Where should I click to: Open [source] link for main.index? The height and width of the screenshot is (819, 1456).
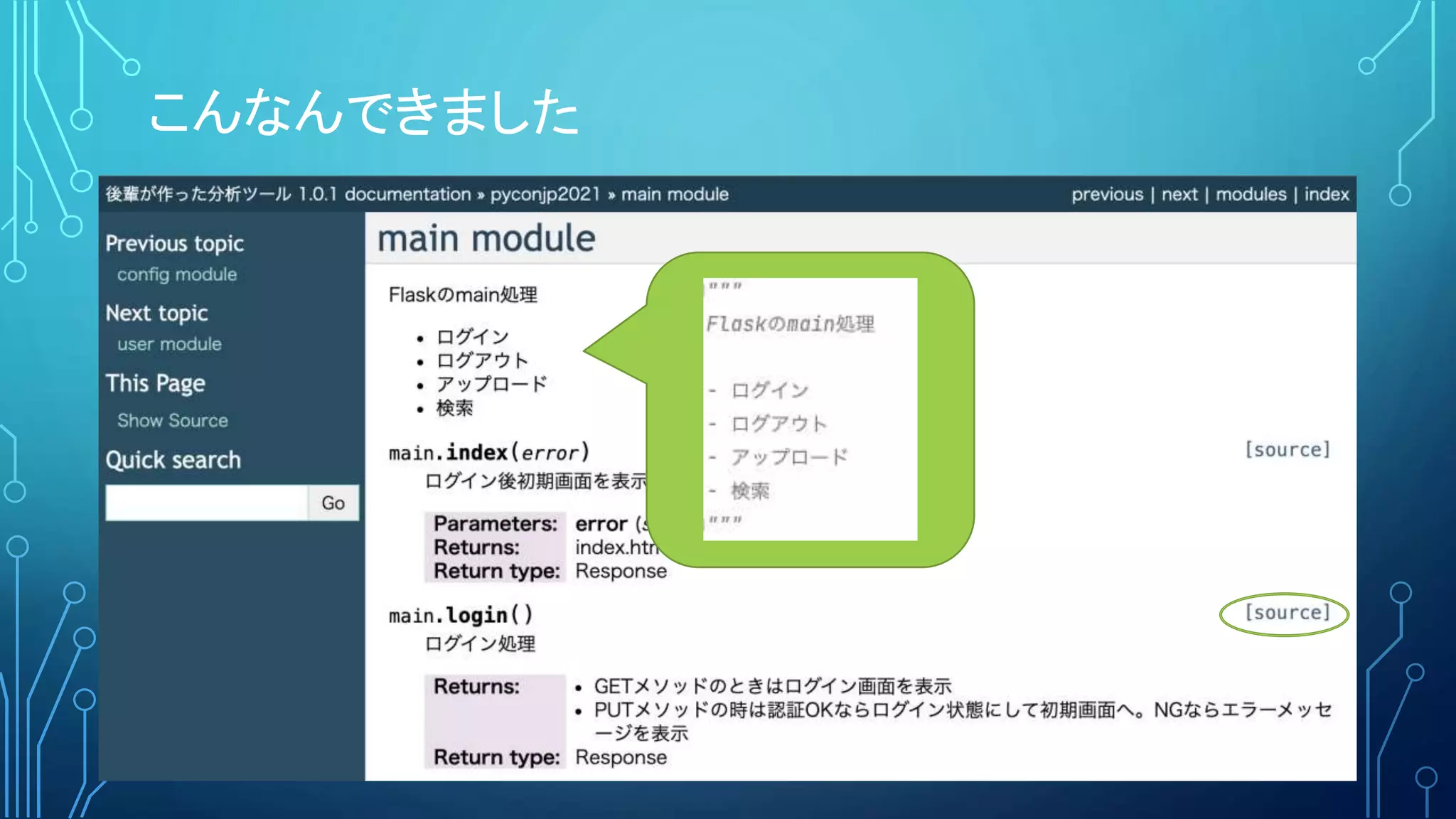pos(1287,450)
